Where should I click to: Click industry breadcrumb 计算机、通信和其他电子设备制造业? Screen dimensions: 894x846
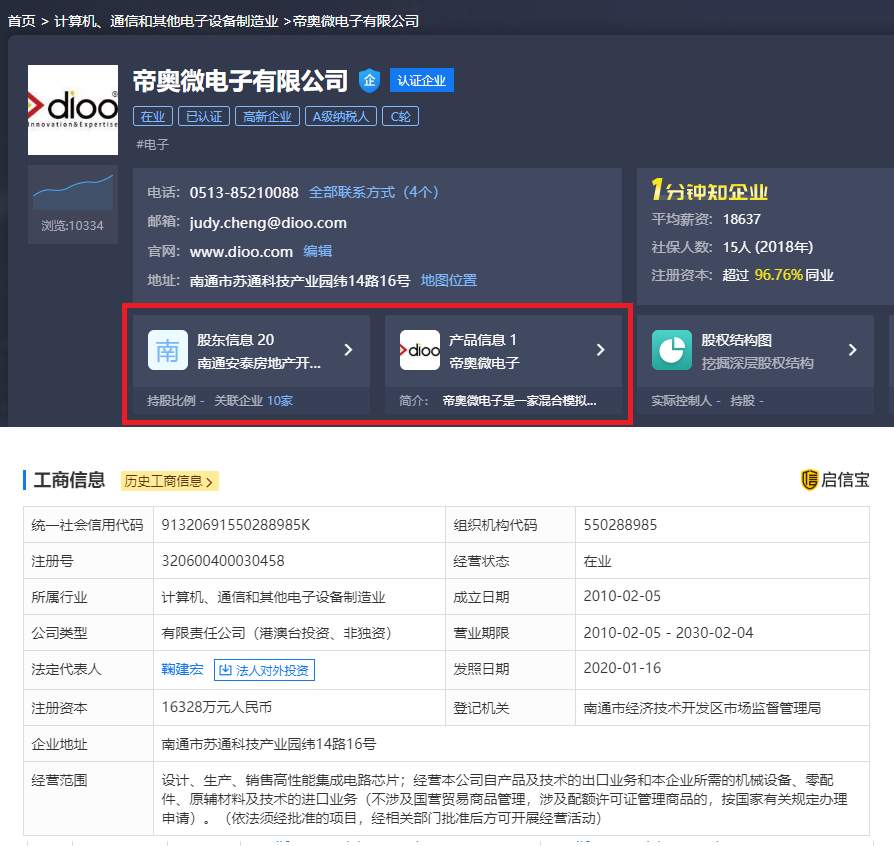(x=166, y=21)
